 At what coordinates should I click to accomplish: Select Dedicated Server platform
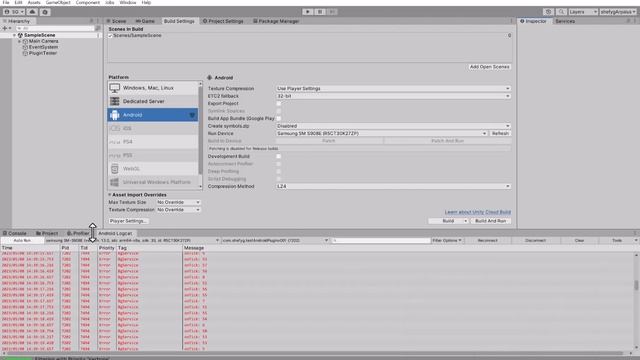tap(153, 101)
